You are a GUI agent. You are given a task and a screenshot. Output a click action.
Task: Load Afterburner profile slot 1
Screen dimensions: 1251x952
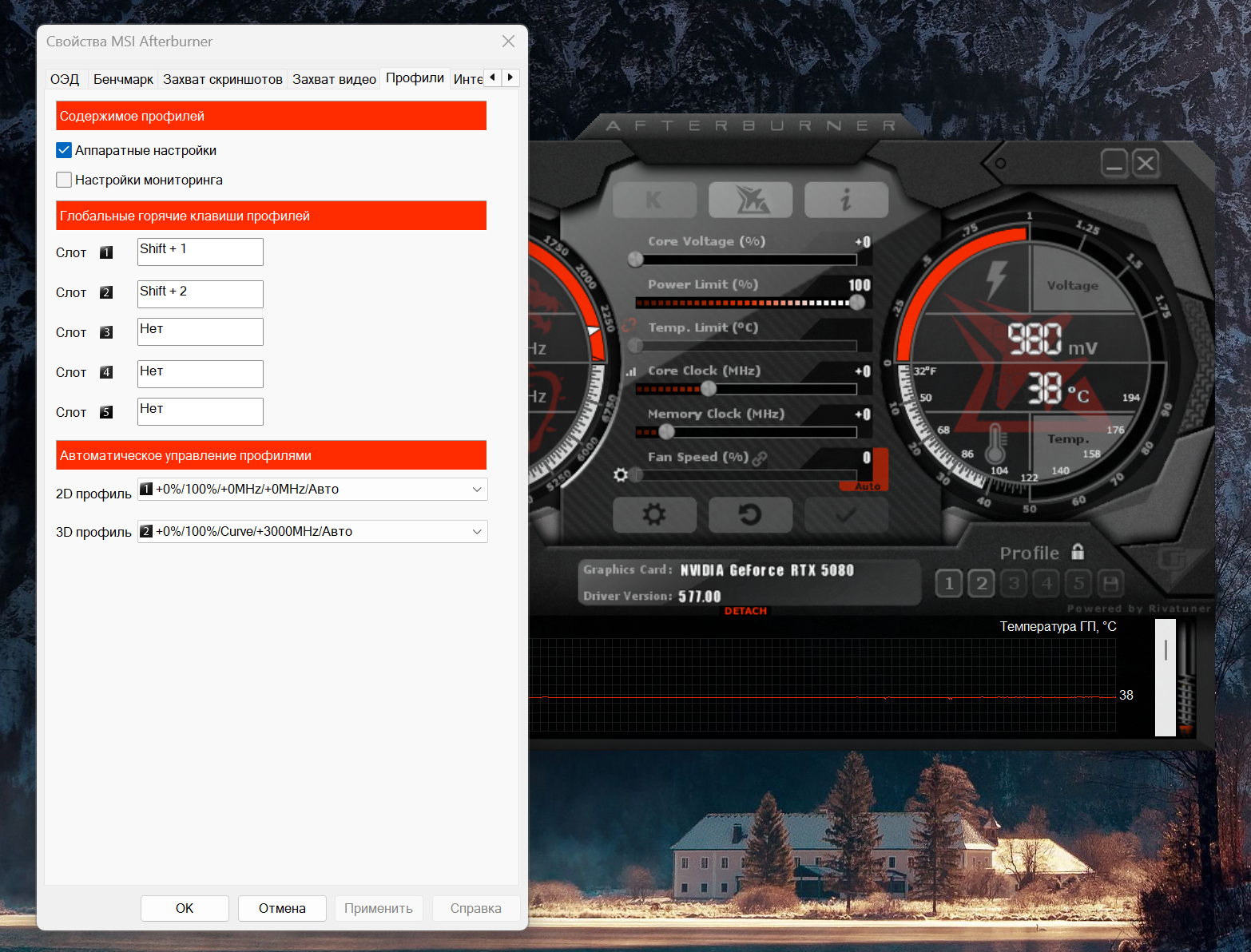click(x=949, y=584)
